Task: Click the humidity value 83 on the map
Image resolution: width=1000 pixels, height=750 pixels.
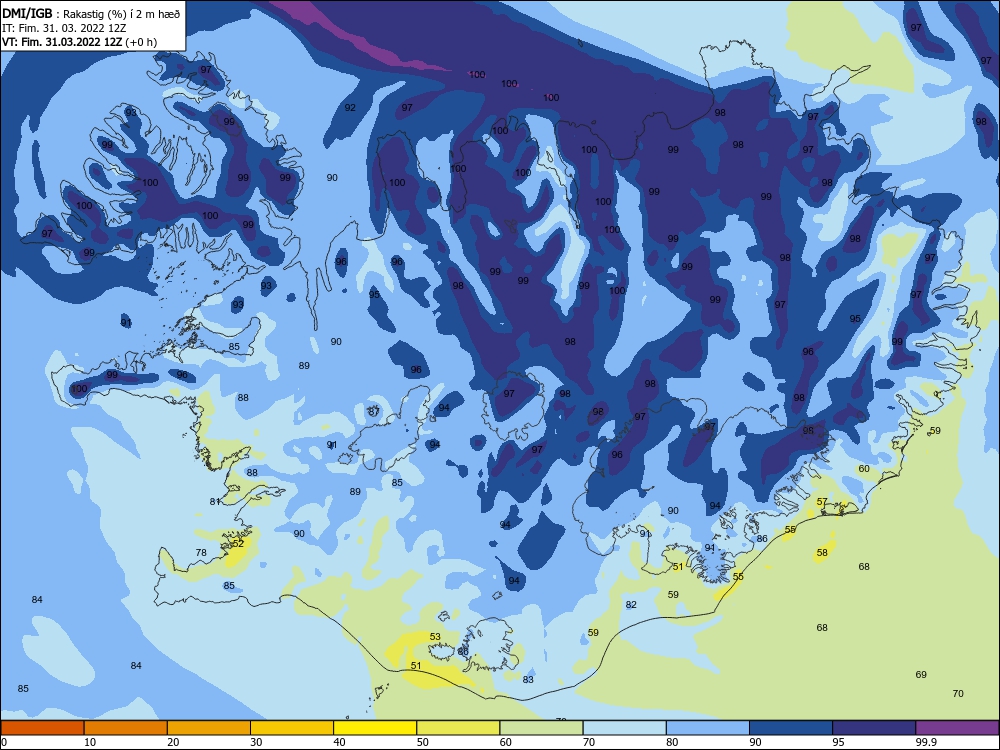Action: [528, 680]
